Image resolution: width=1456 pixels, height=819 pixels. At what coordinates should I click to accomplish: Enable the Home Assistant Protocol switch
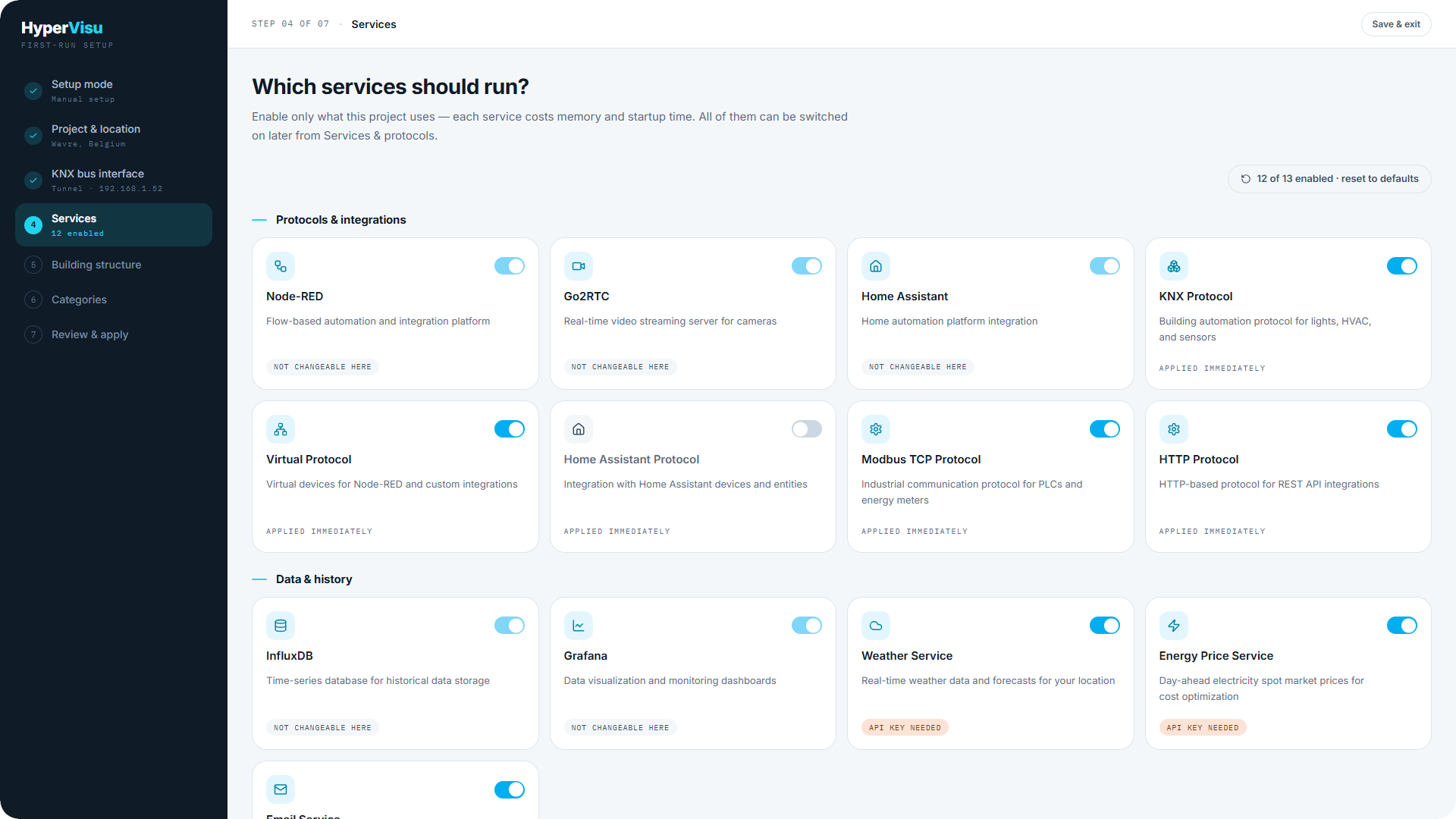[x=807, y=429]
